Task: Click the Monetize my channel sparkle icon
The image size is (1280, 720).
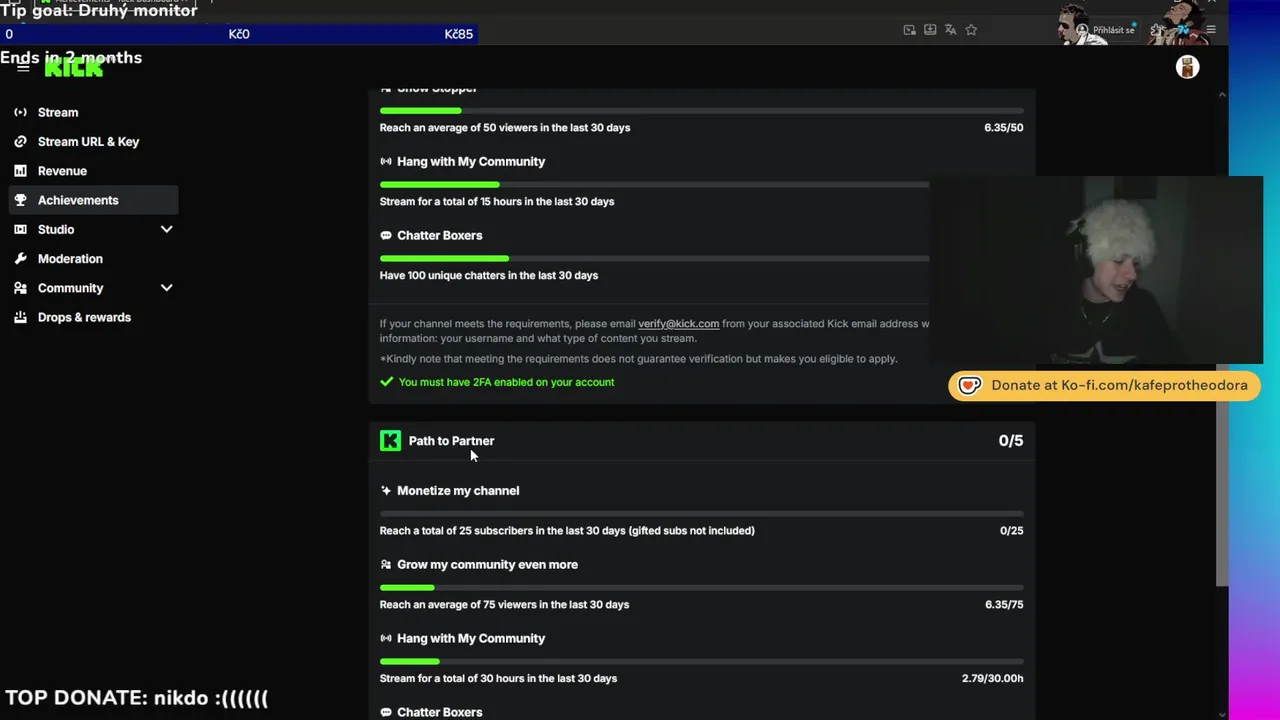Action: point(386,491)
